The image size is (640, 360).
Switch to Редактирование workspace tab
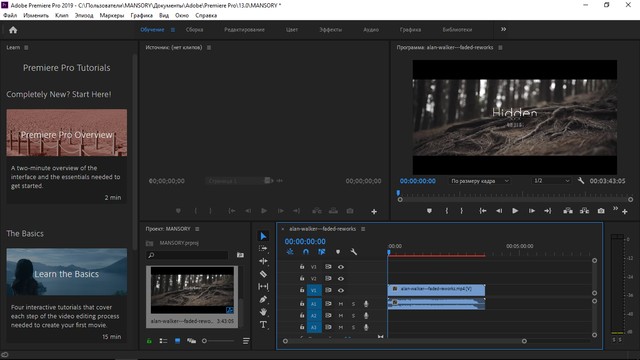[x=244, y=30]
